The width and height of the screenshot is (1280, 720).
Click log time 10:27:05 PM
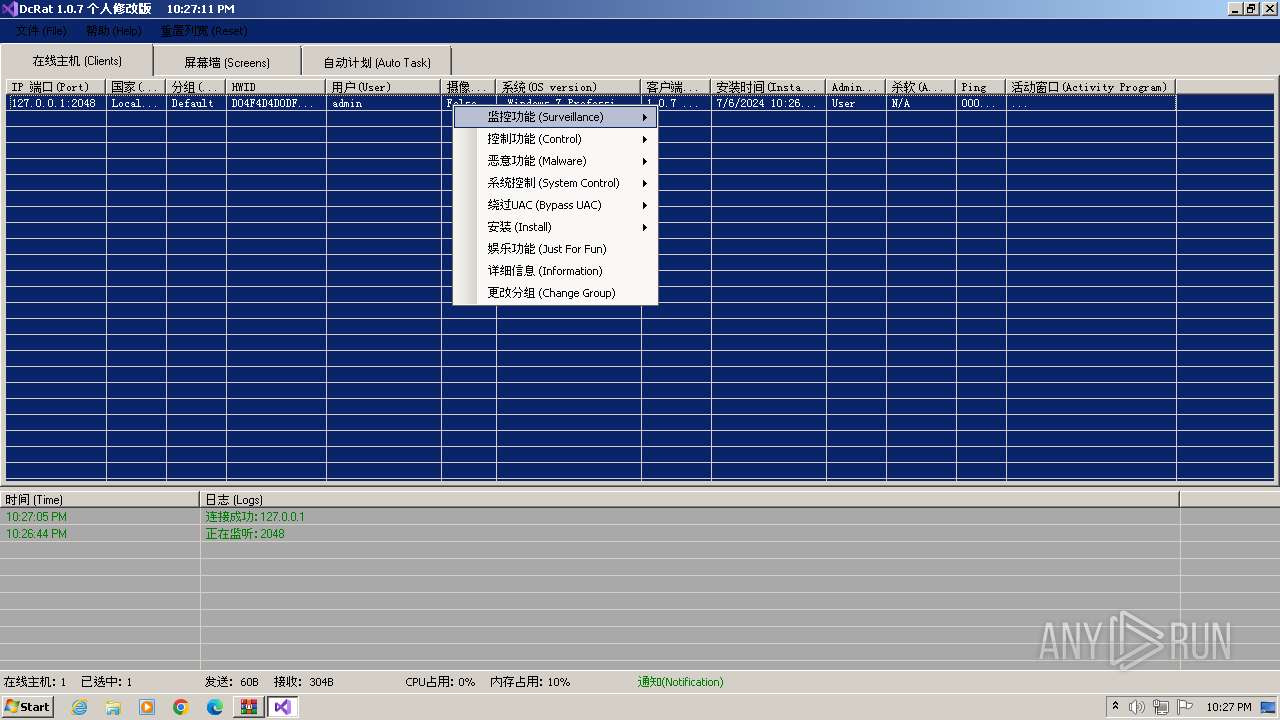coord(36,517)
